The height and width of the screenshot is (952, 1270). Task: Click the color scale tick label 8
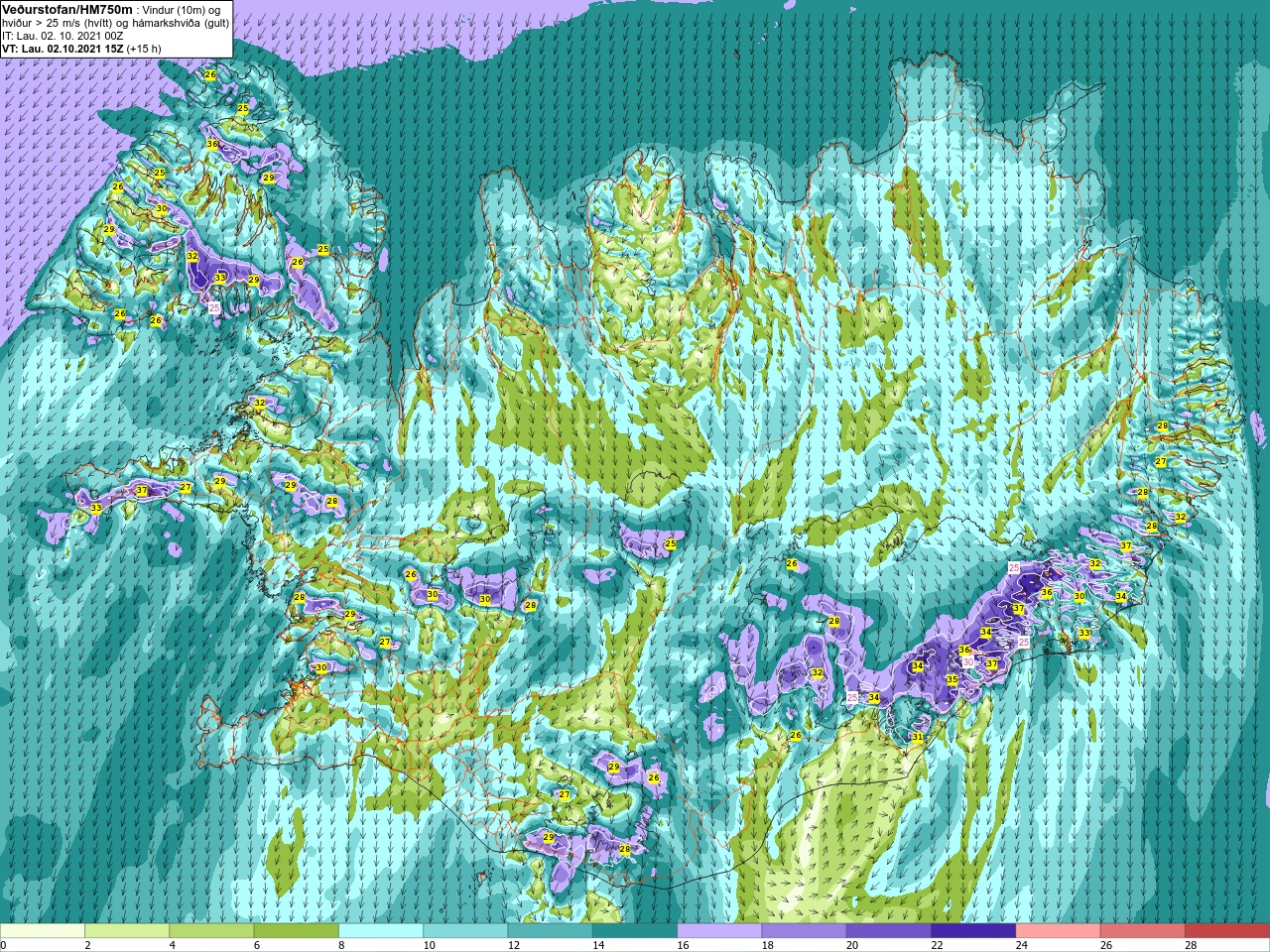tap(339, 945)
